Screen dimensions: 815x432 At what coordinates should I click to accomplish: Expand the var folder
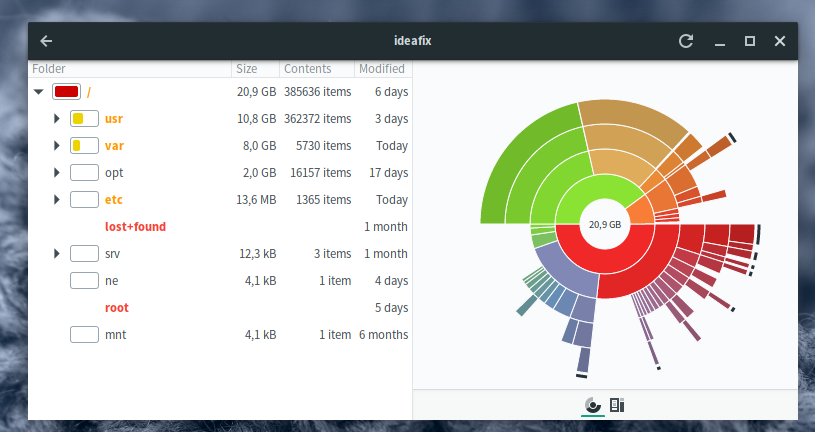coord(57,146)
